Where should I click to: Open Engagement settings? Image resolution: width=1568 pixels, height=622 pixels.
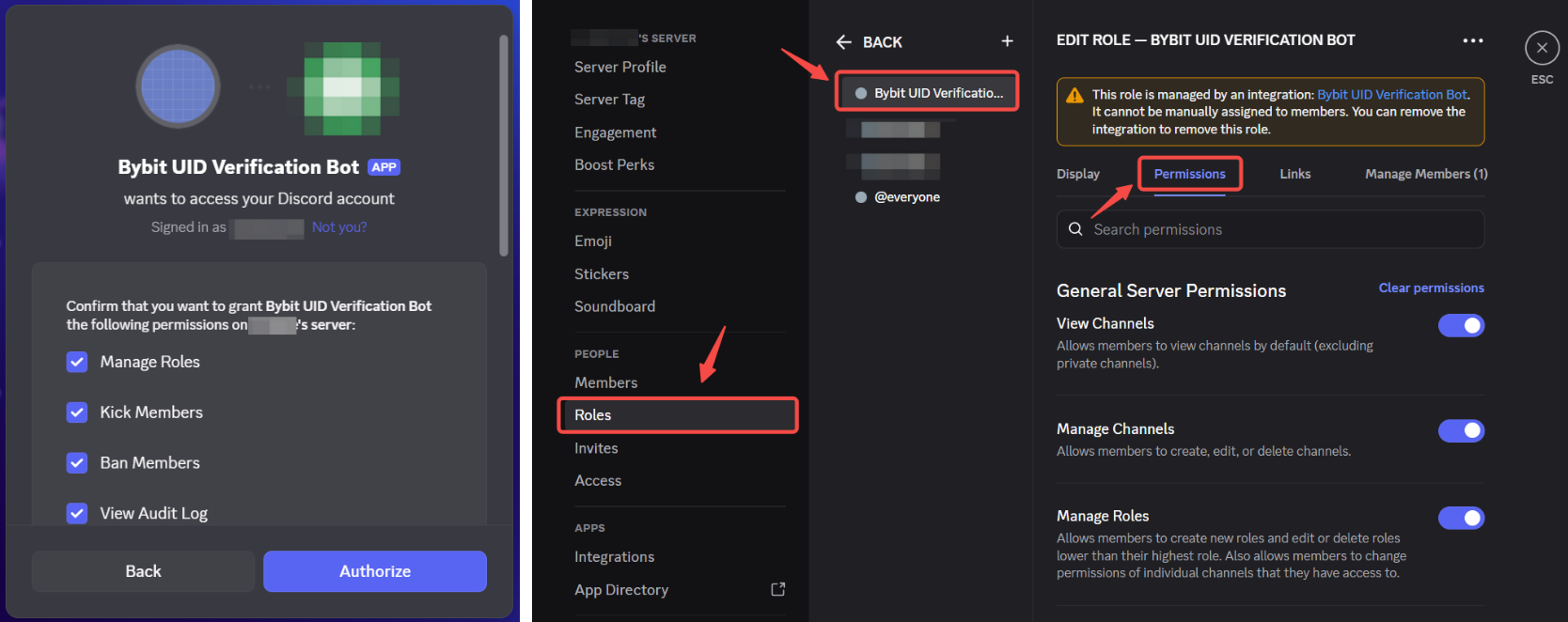(x=615, y=132)
